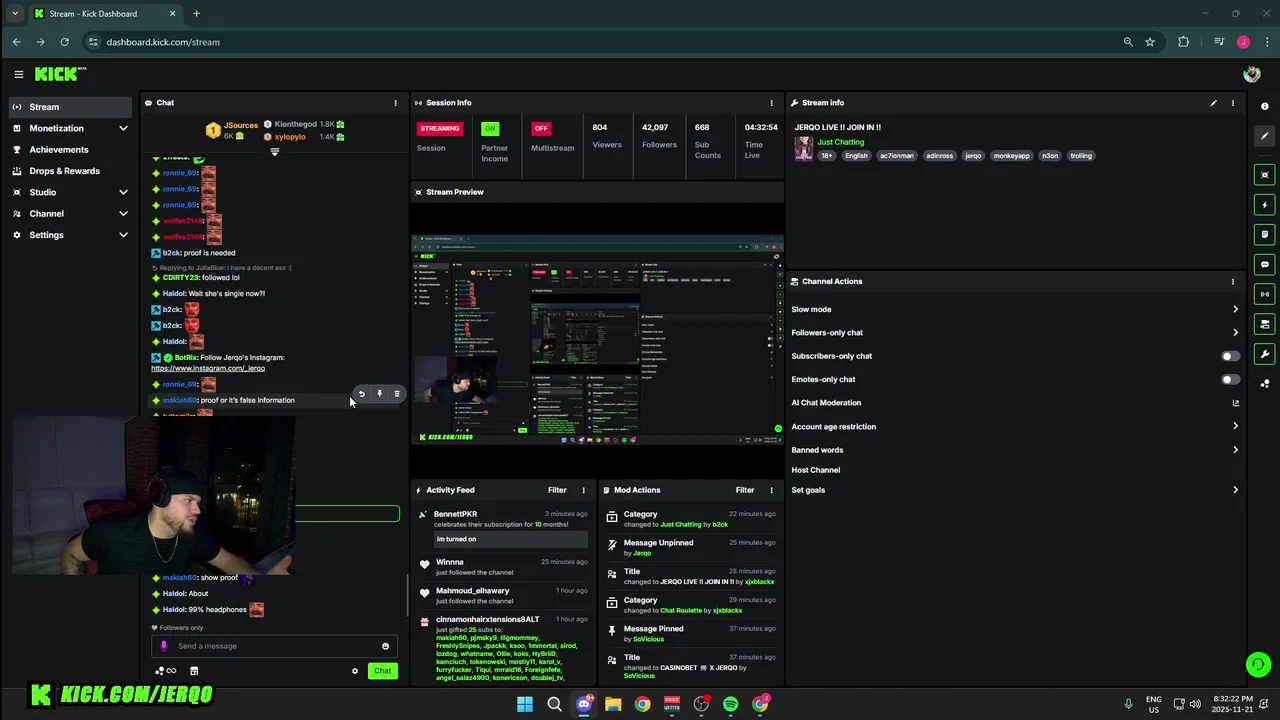Click the ac7ionman stream tag
Viewport: 1280px width, 720px height.
(x=897, y=156)
